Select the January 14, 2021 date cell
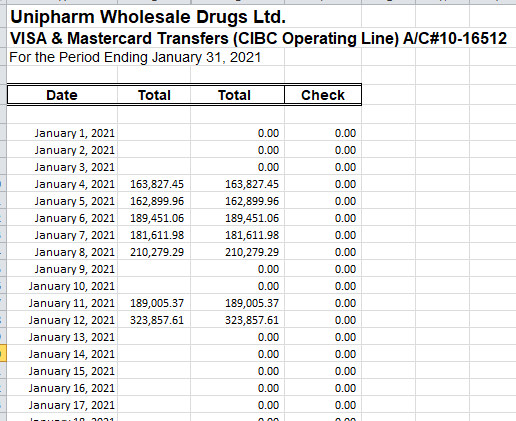 tap(62, 354)
